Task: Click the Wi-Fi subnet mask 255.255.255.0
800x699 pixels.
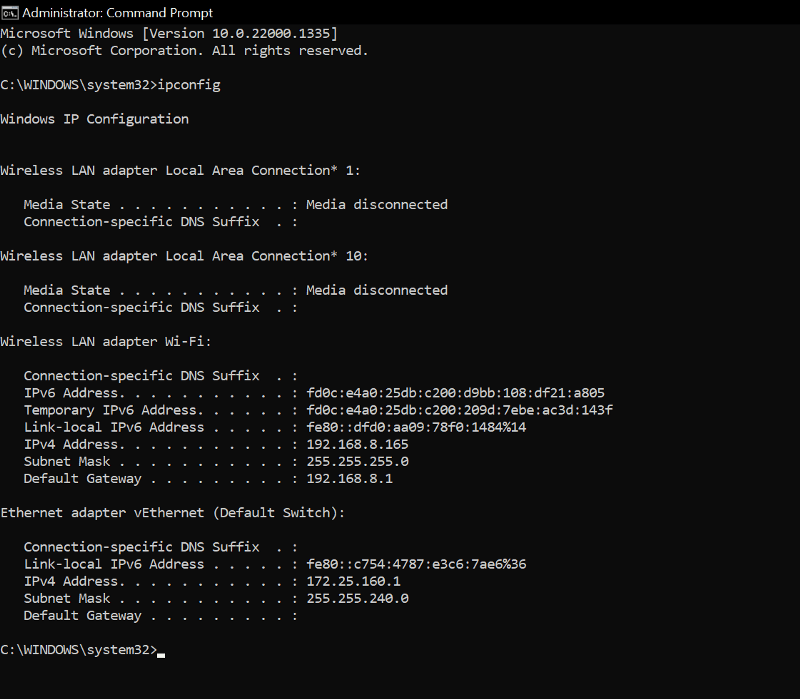Action: coord(357,462)
